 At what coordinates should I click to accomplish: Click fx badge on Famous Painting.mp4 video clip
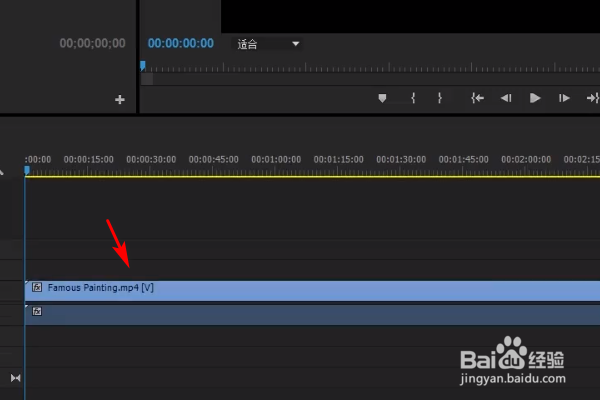point(37,287)
